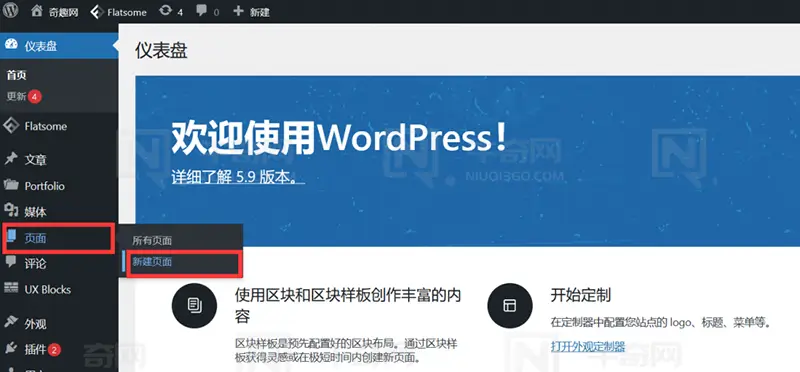Select 所有页面 in the flyout submenu
Image resolution: width=800 pixels, height=372 pixels.
click(152, 241)
